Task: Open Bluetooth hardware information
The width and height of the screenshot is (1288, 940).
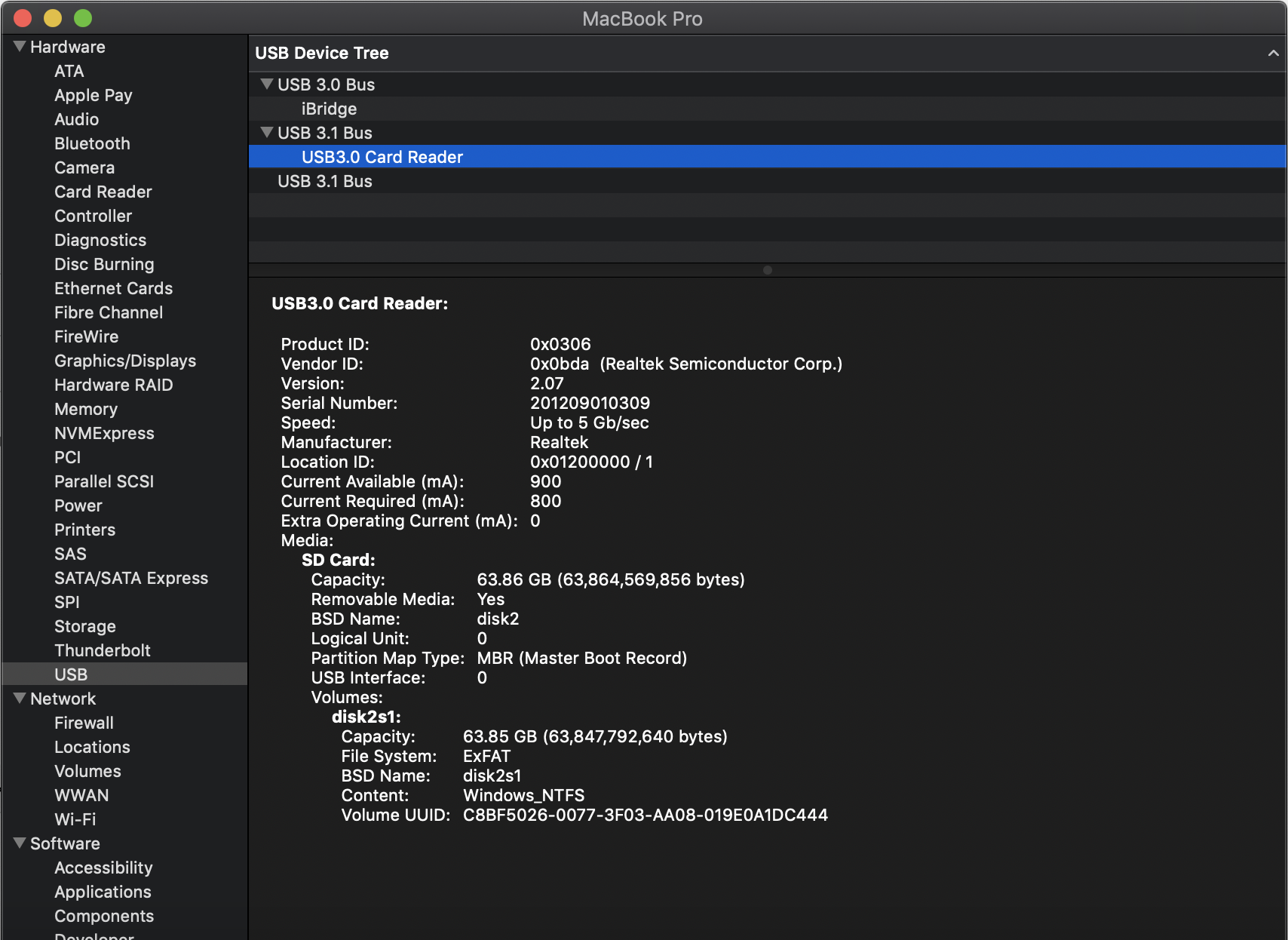Action: pyautogui.click(x=92, y=143)
